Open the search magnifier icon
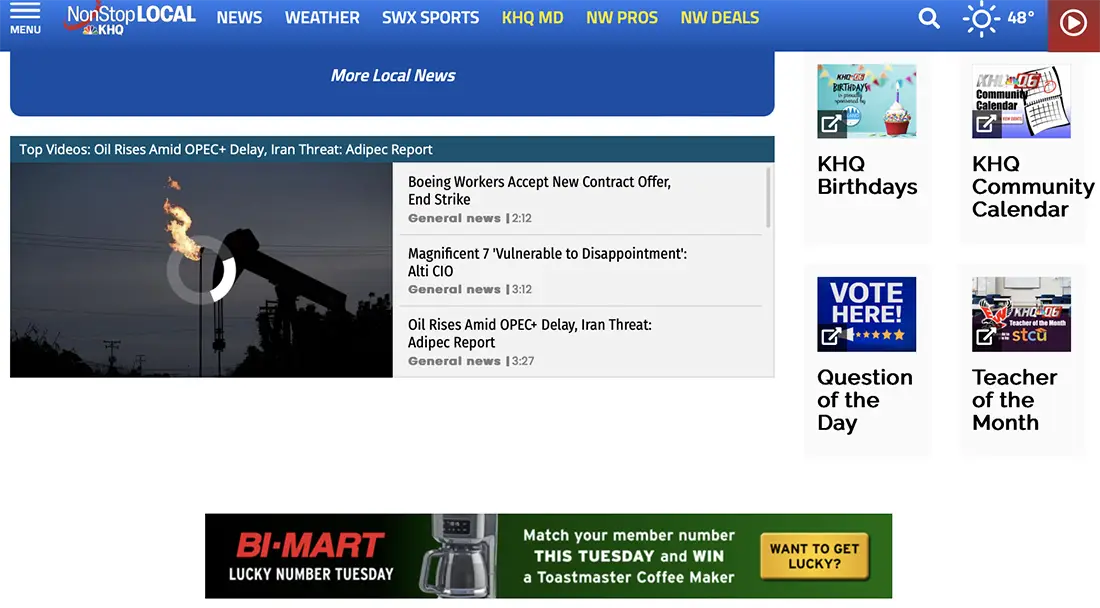Image resolution: width=1100 pixels, height=608 pixels. point(929,18)
